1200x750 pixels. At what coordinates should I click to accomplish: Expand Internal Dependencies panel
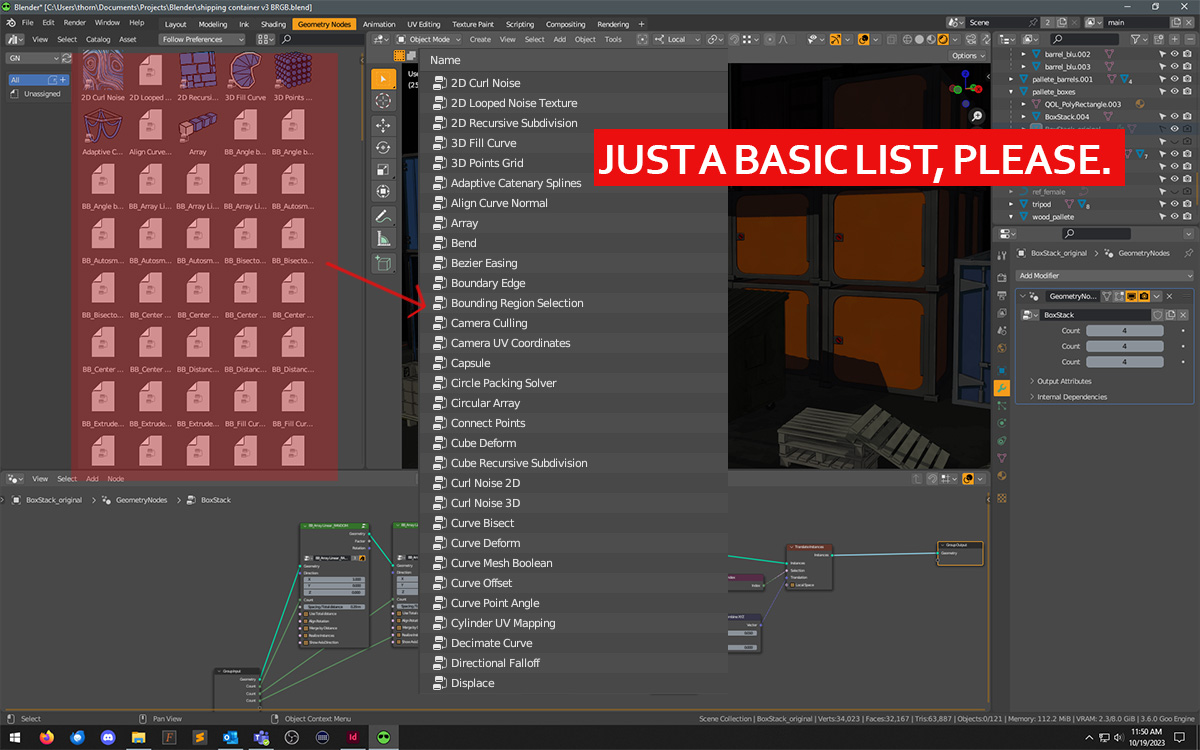[1071, 397]
